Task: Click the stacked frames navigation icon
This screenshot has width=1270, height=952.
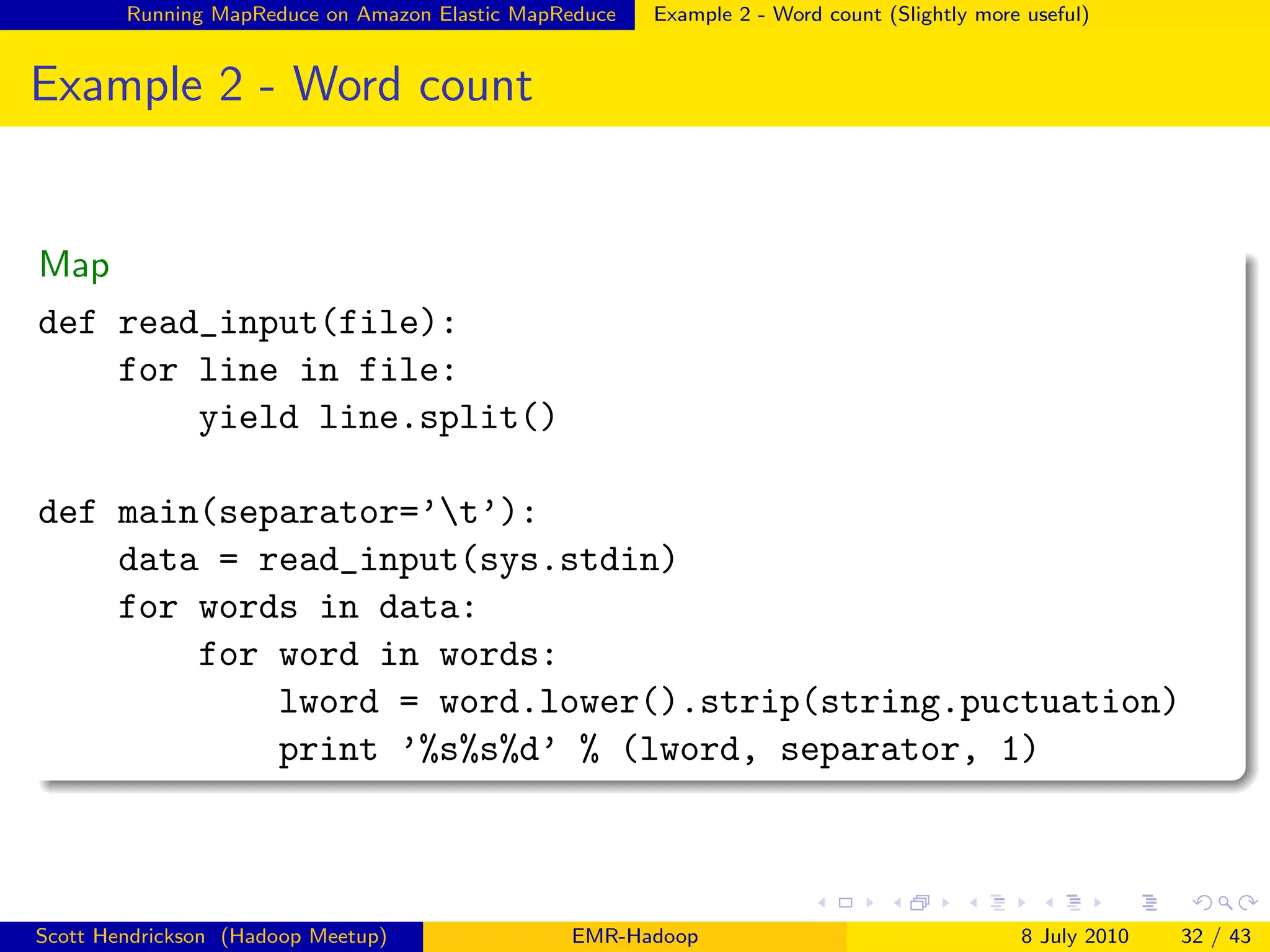Action: click(920, 903)
